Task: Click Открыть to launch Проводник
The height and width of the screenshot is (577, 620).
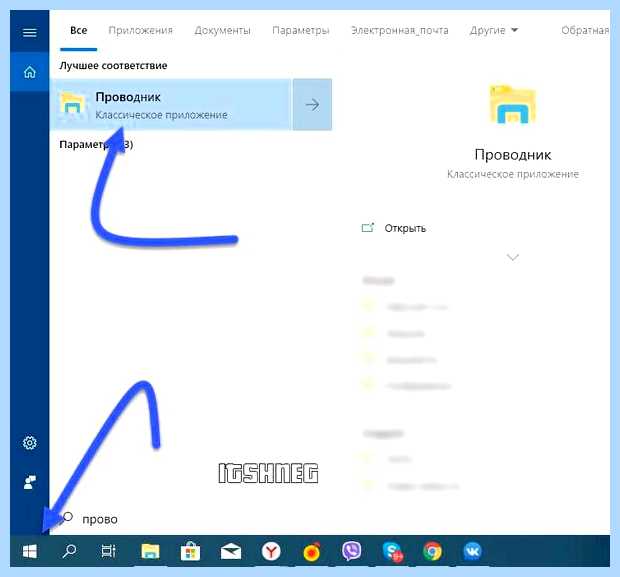Action: [405, 228]
